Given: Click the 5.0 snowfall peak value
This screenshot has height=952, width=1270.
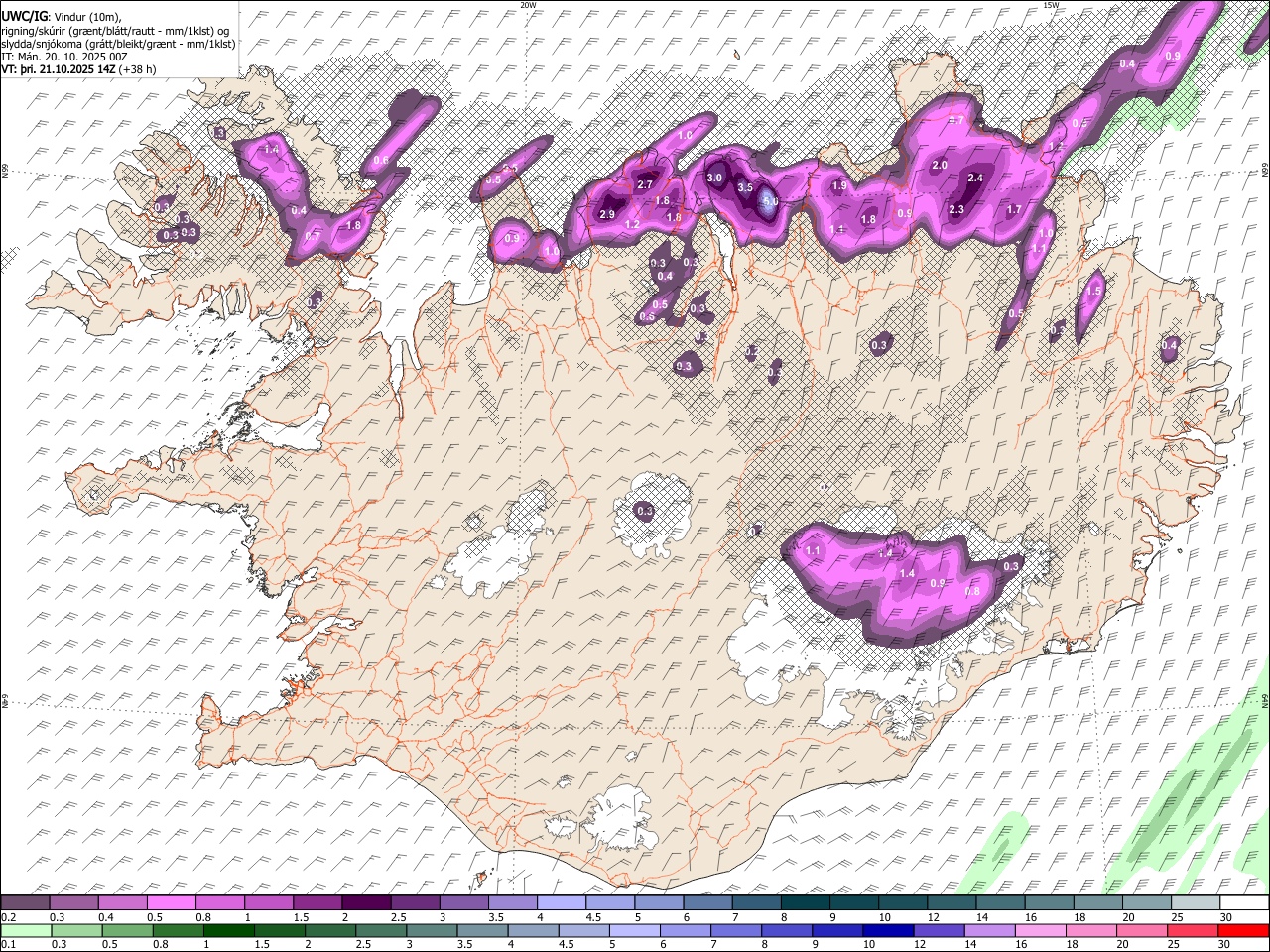Looking at the screenshot, I should [x=770, y=200].
